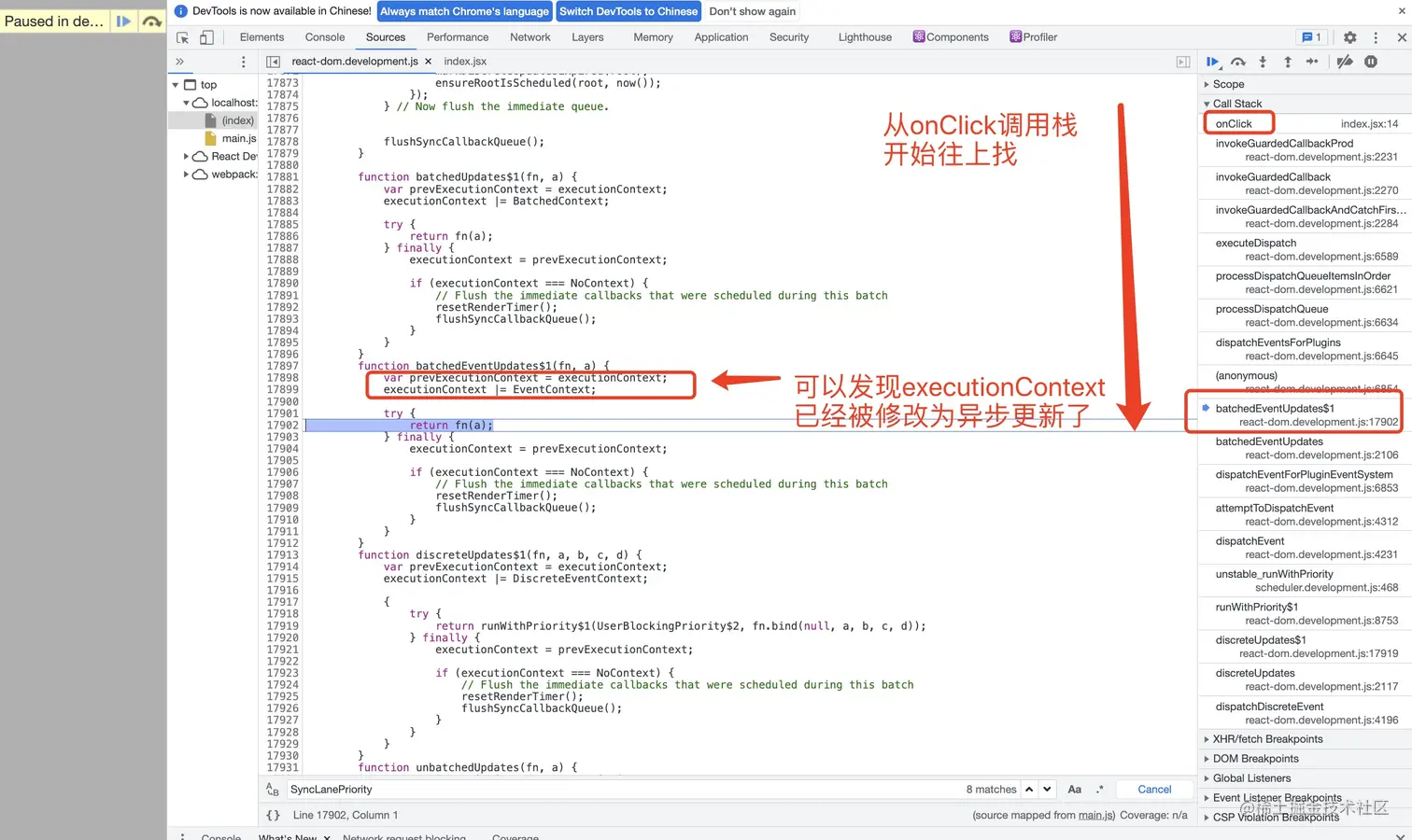This screenshot has width=1412, height=840.
Task: Resume script execution in debugger toolbar
Action: click(x=1212, y=62)
